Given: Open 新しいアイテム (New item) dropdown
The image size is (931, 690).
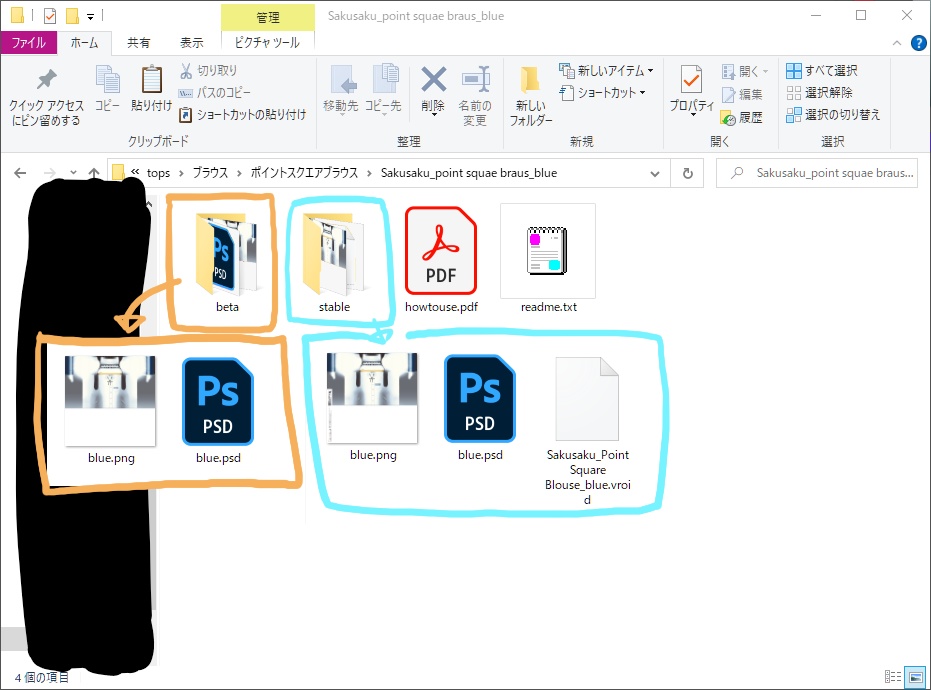Looking at the screenshot, I should coord(606,71).
